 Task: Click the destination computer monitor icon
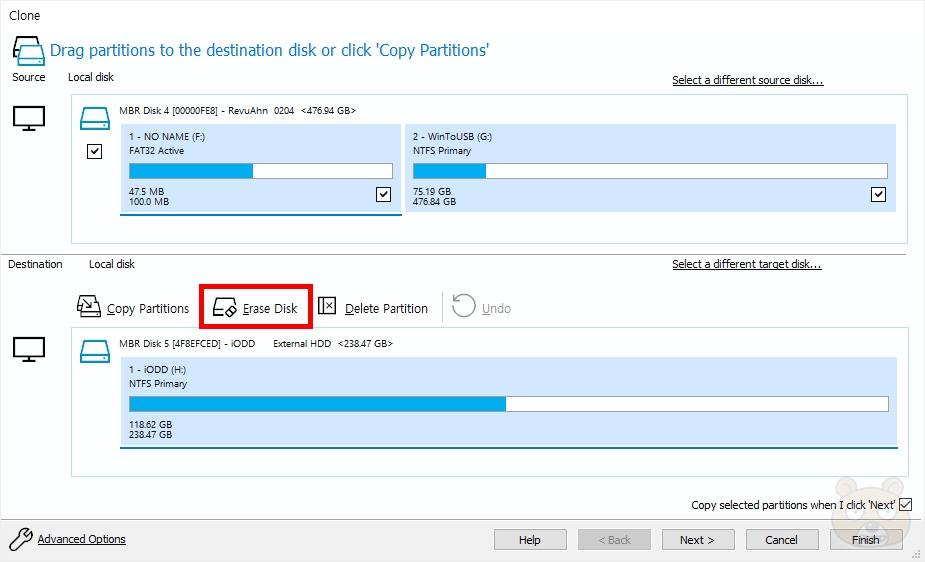(x=29, y=350)
